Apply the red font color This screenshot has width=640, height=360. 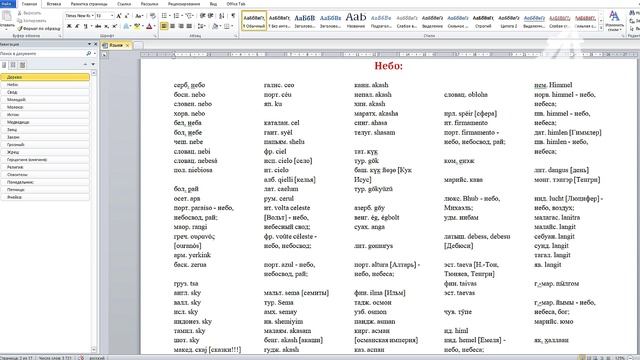pos(149,26)
